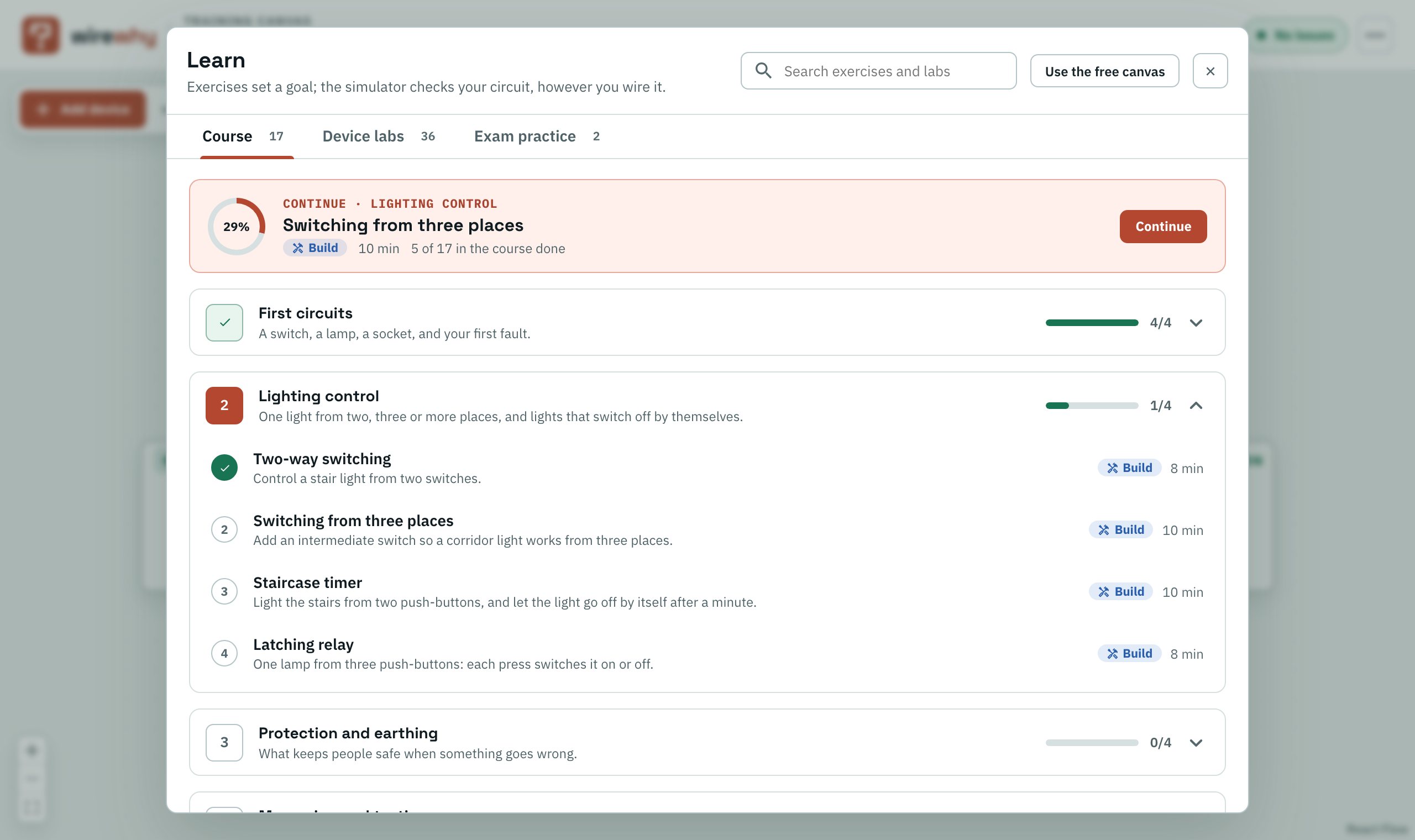The height and width of the screenshot is (840, 1415).
Task: Click the Lighting control section title
Action: pyautogui.click(x=319, y=396)
